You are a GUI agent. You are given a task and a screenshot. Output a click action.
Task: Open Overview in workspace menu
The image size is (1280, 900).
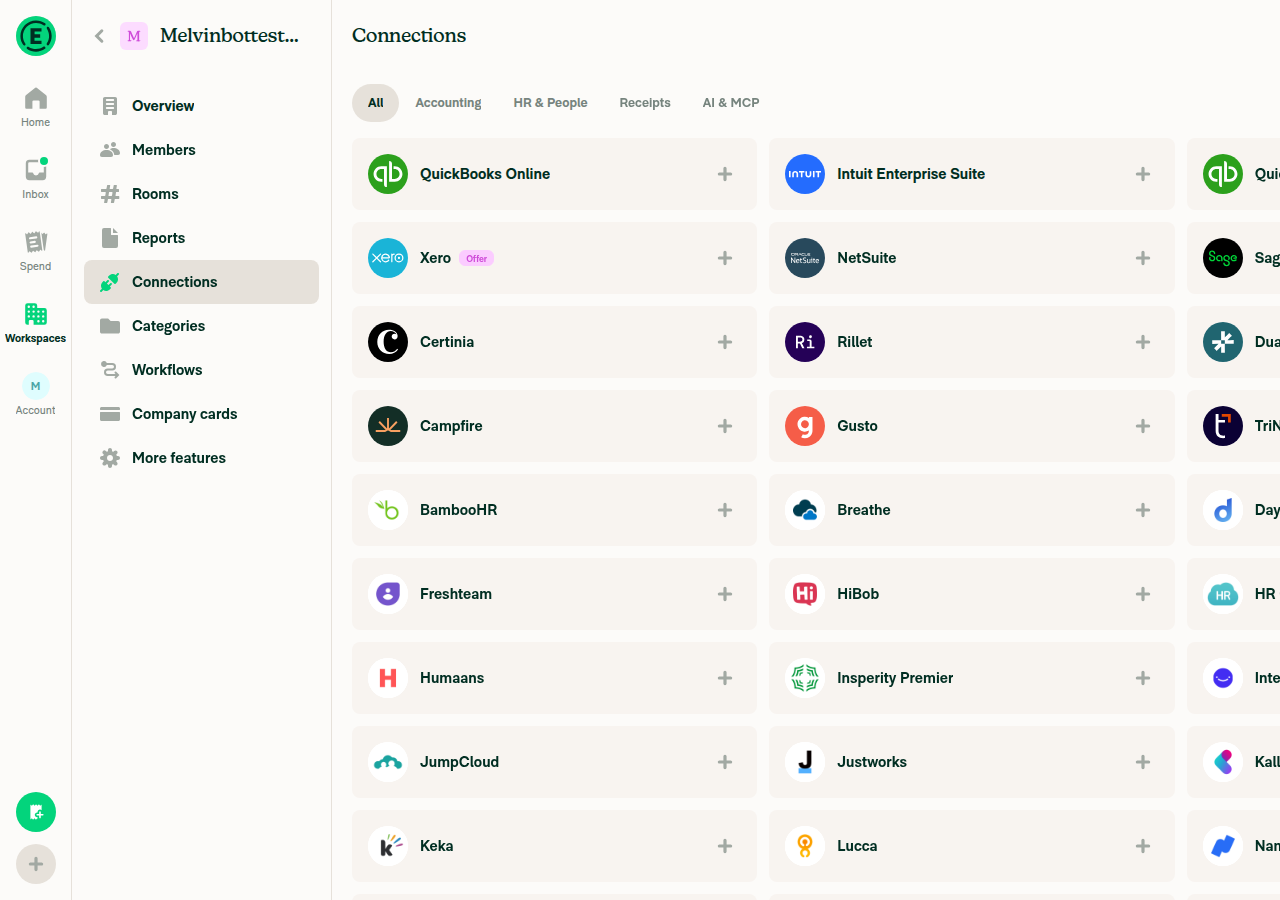(201, 106)
